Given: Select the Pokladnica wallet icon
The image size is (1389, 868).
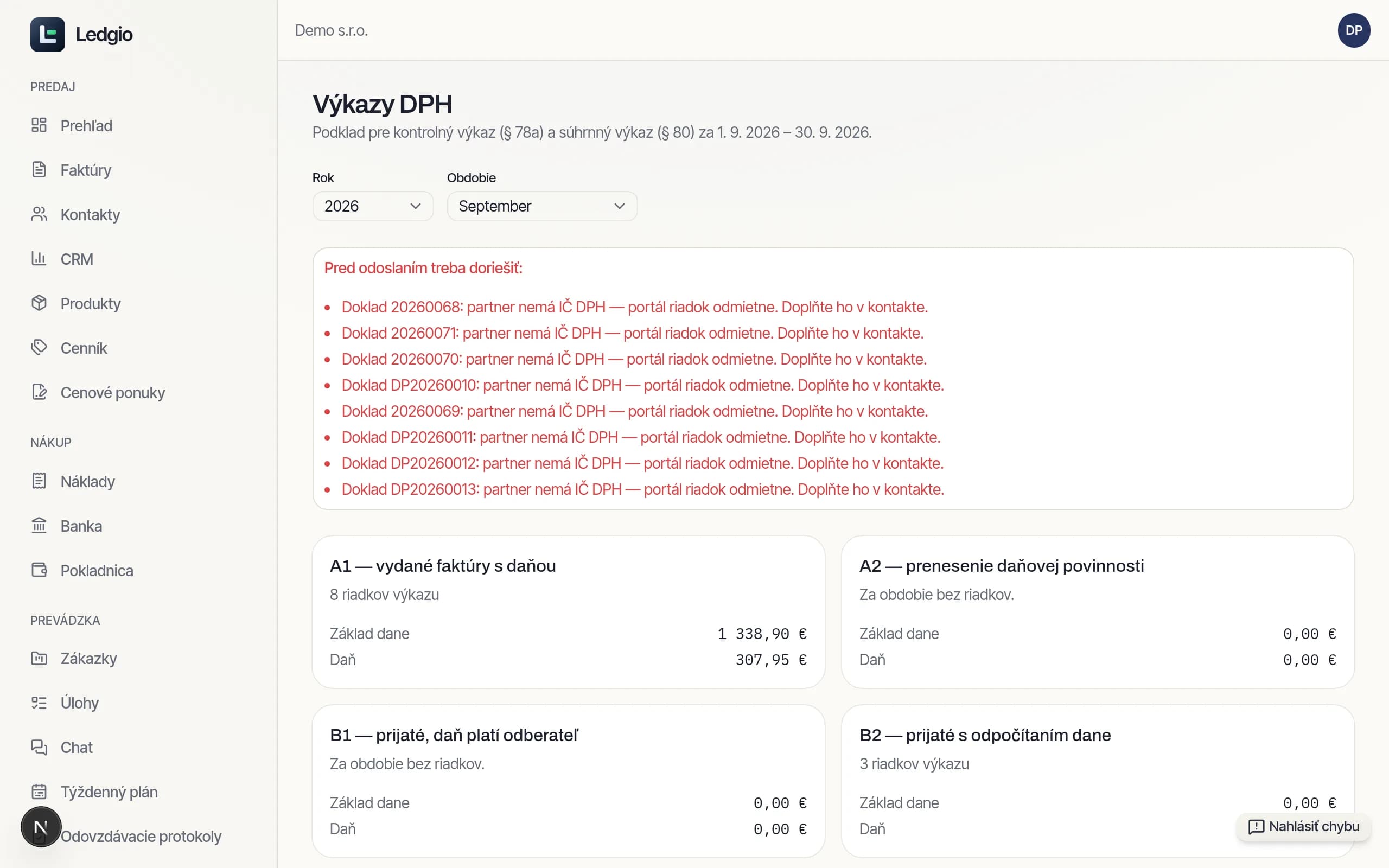Looking at the screenshot, I should tap(39, 570).
